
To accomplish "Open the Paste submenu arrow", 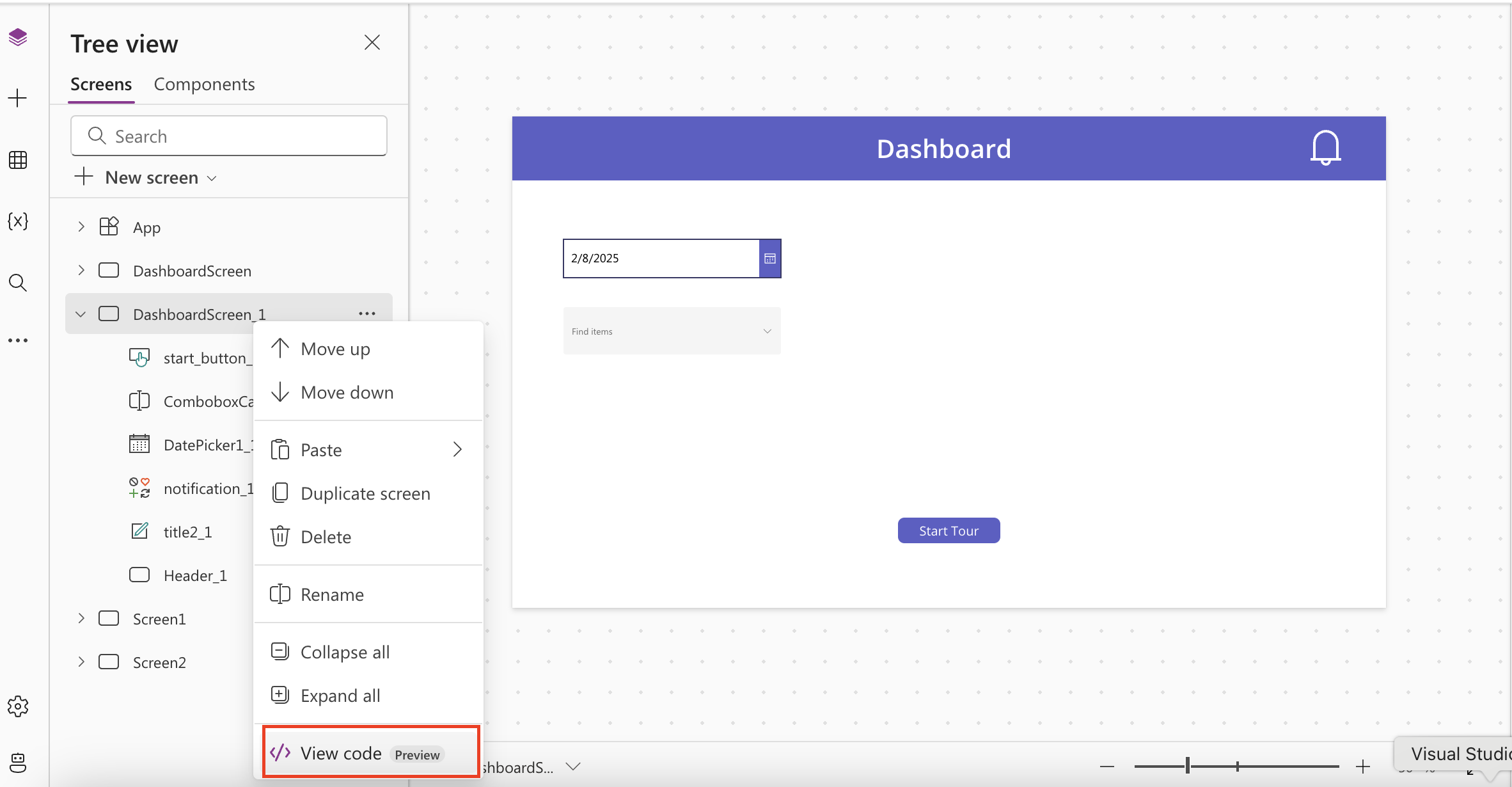I will click(457, 450).
